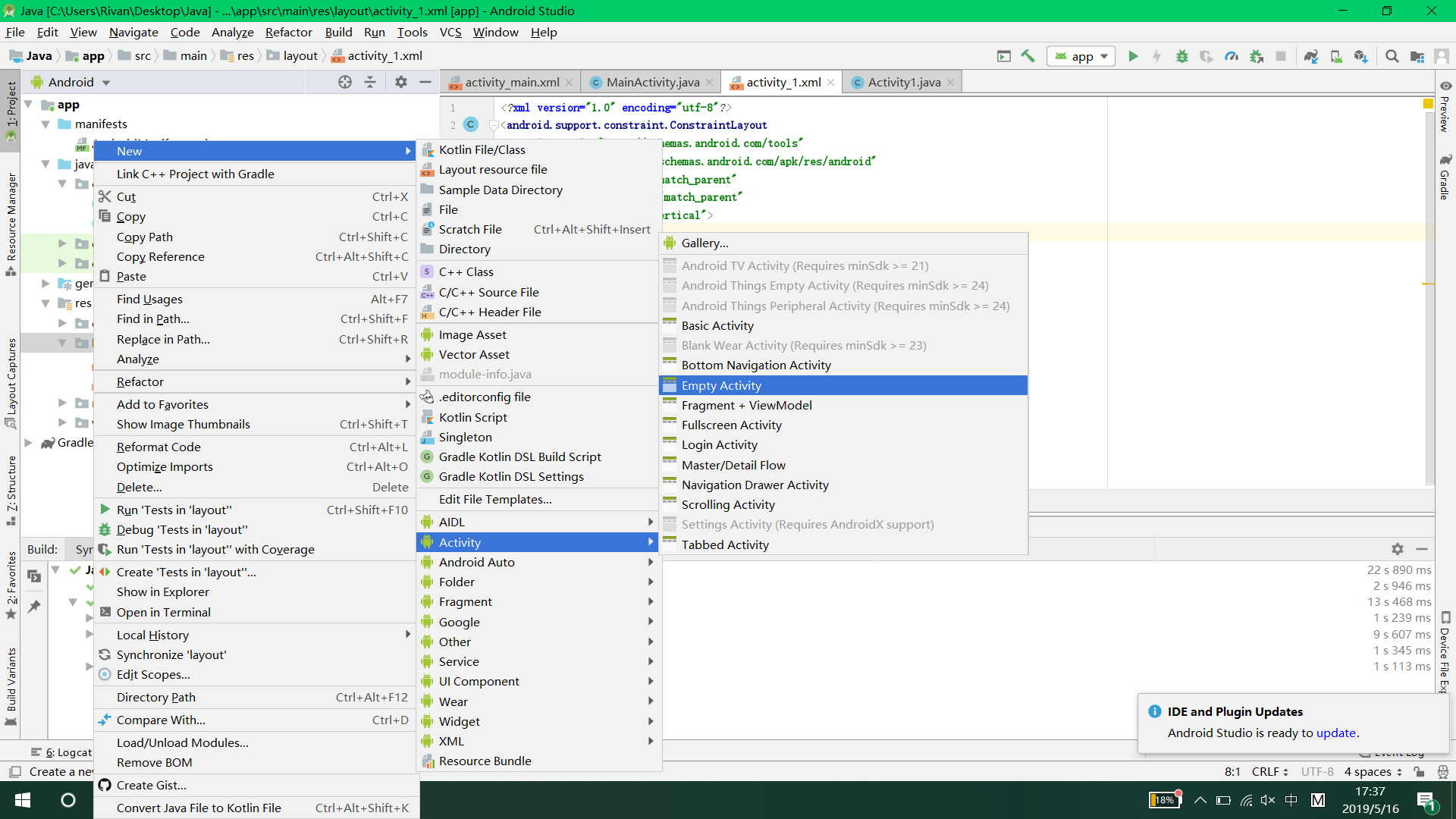Open Cortana search circle on taskbar
The height and width of the screenshot is (819, 1456).
pos(68,800)
